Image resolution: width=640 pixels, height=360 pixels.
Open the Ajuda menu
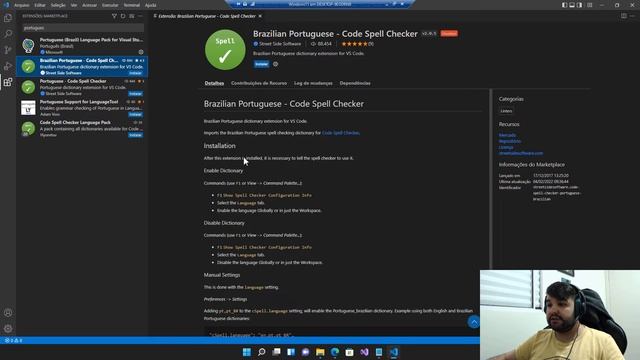pos(150,5)
